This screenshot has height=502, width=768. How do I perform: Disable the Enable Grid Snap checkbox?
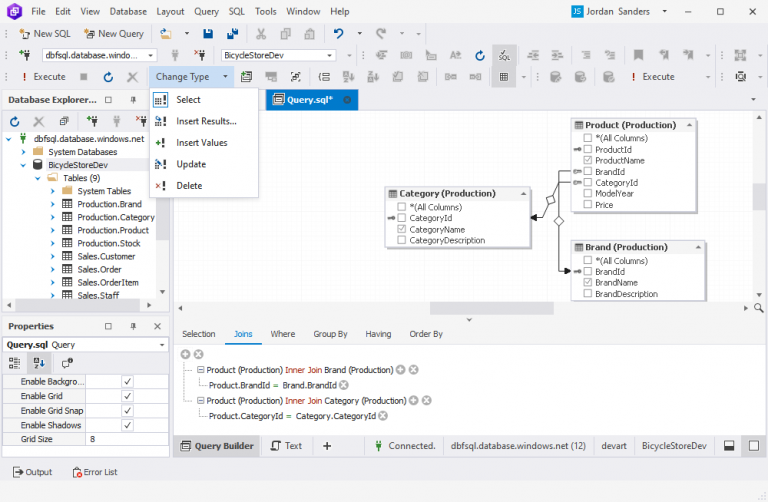(x=127, y=411)
